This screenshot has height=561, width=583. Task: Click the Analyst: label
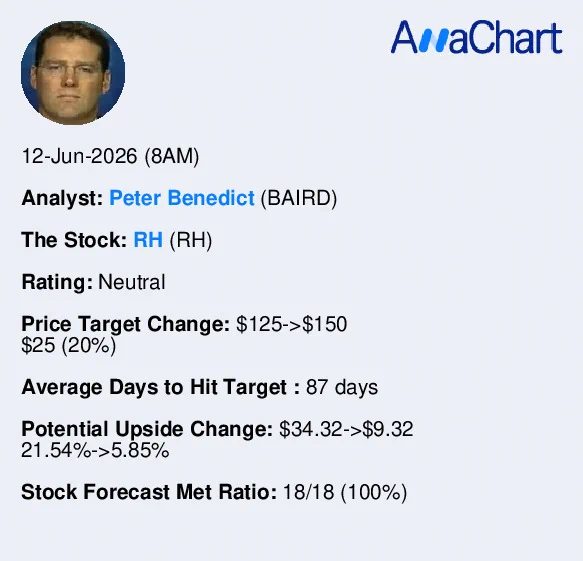[x=62, y=198]
